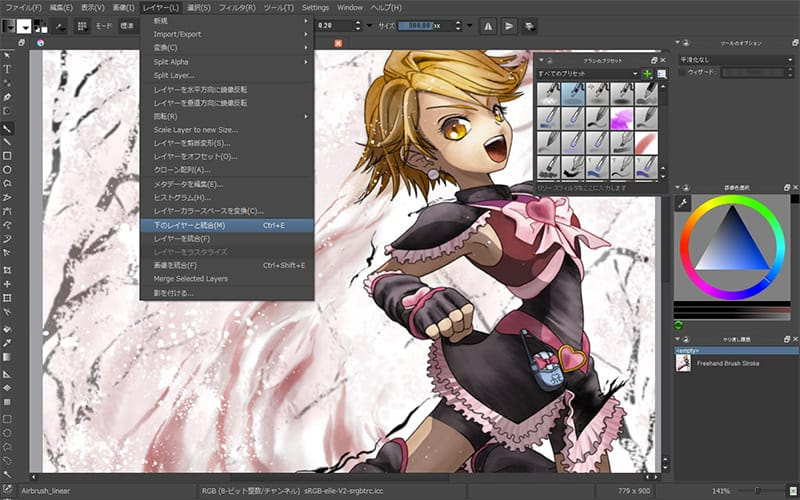Select the red smear brush preset
This screenshot has width=800, height=500.
646,143
